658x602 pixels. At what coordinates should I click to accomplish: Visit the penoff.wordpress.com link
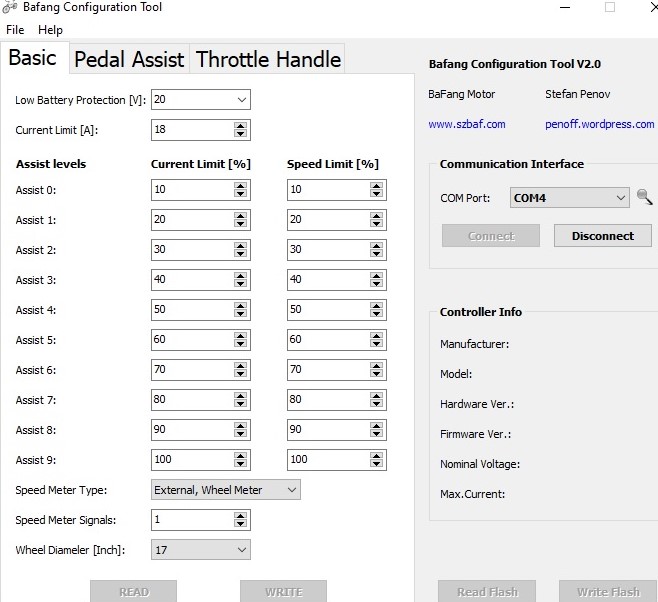coord(600,124)
